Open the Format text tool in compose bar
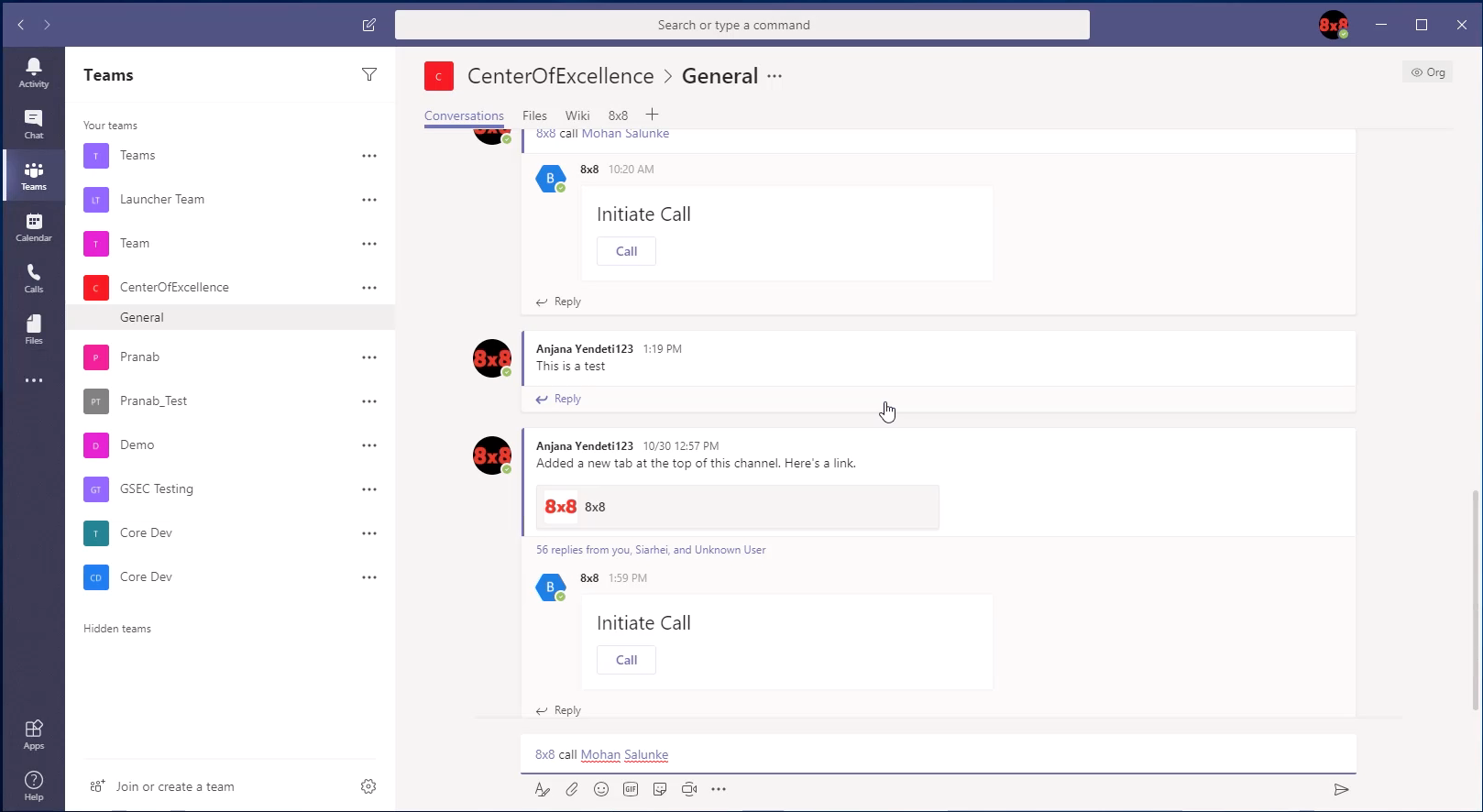Viewport: 1483px width, 812px height. (543, 789)
